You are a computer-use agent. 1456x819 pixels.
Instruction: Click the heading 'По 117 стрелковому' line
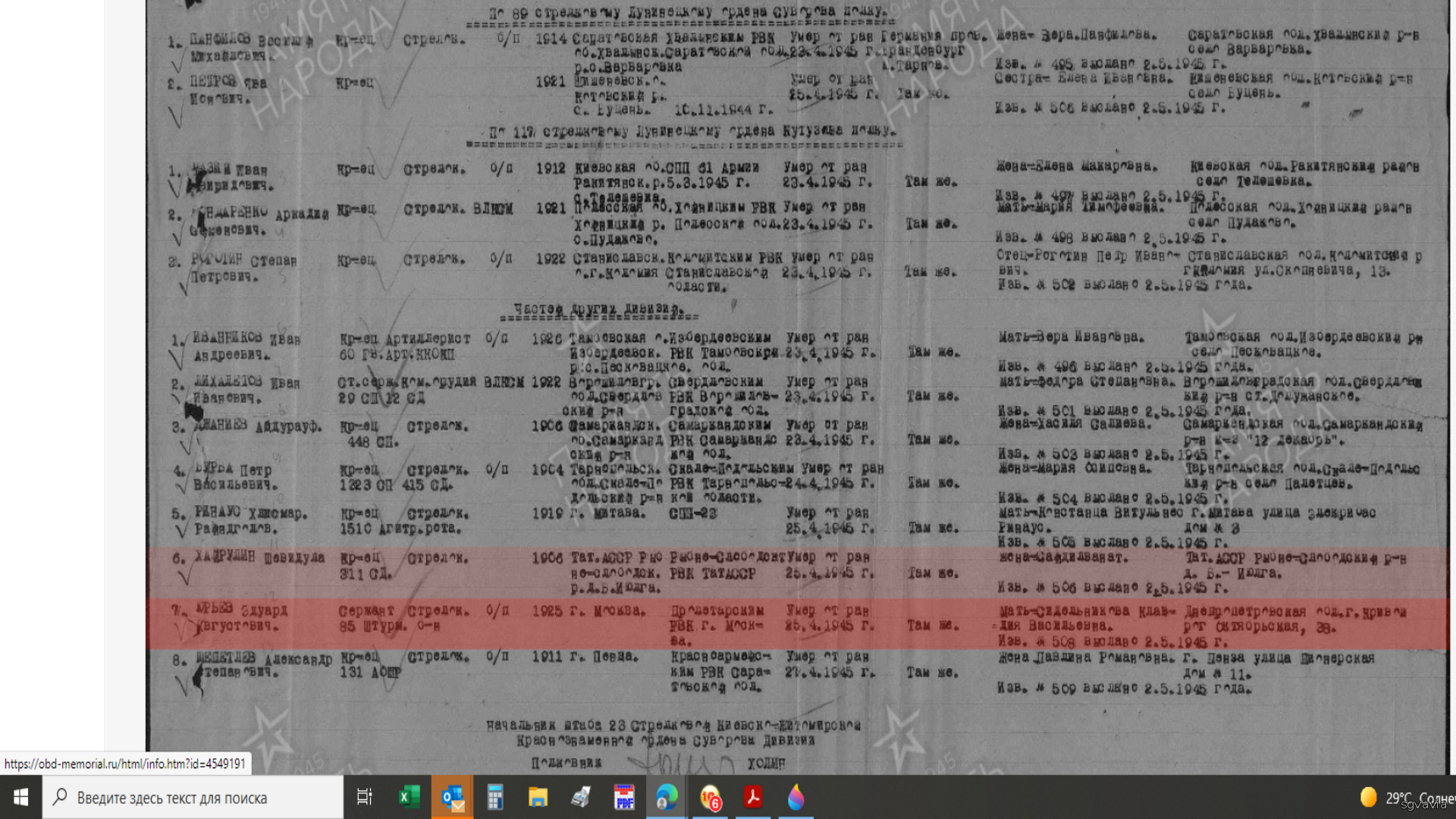coord(692,132)
